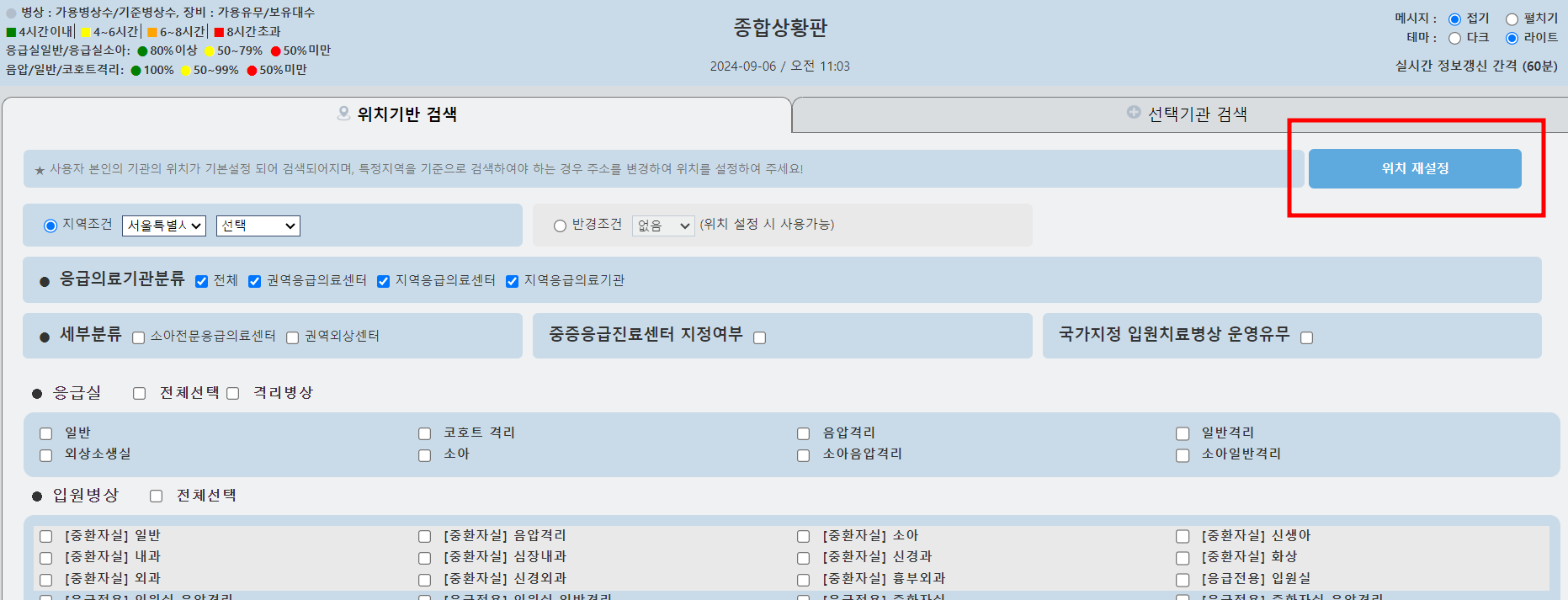Uncheck 지역응급의료센터 checkbox
The width and height of the screenshot is (1568, 600).
(x=383, y=281)
